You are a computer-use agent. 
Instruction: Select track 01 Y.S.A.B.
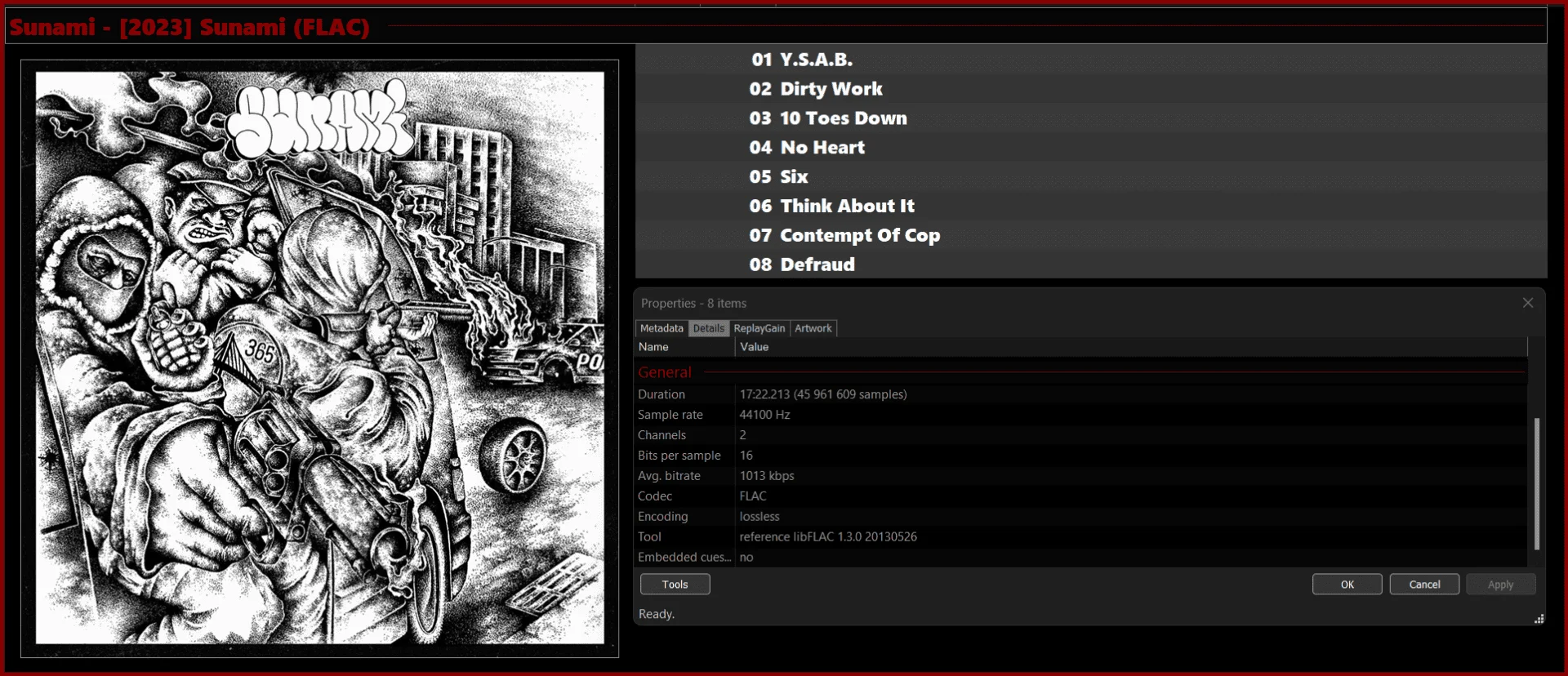1091,60
